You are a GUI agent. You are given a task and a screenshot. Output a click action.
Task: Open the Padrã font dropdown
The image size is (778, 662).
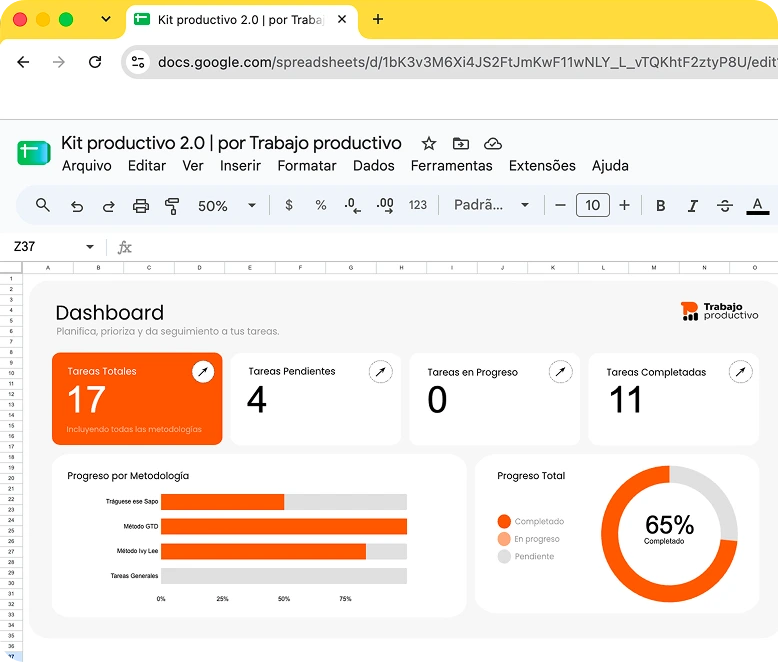(x=491, y=205)
